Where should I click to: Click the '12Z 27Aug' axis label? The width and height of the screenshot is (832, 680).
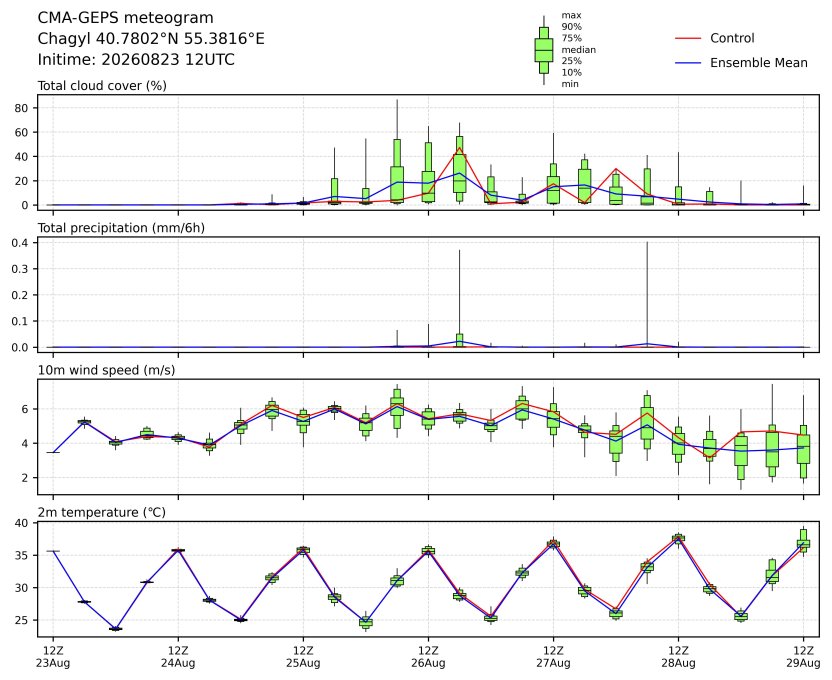point(553,657)
